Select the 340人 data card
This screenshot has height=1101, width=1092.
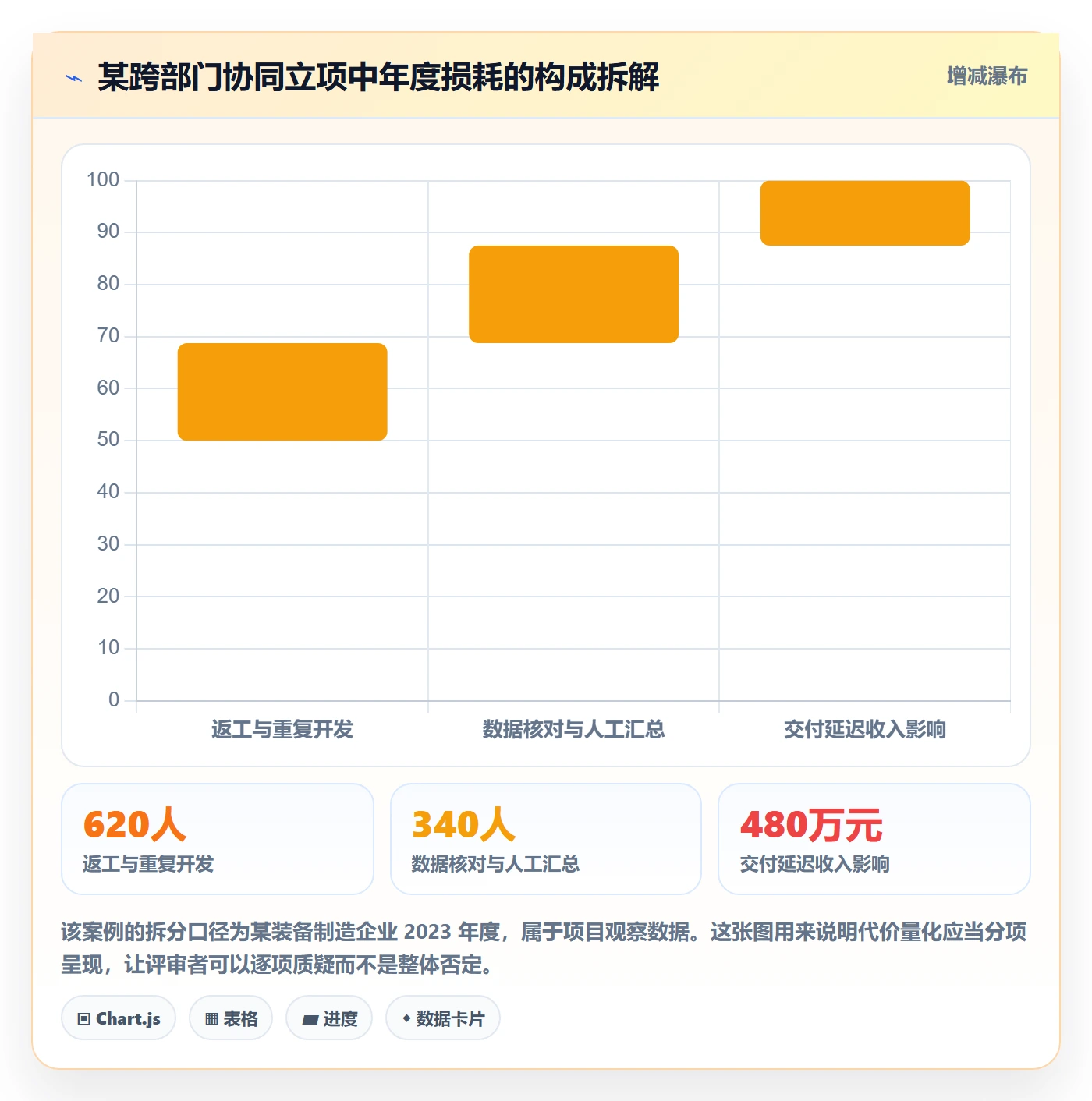(546, 839)
